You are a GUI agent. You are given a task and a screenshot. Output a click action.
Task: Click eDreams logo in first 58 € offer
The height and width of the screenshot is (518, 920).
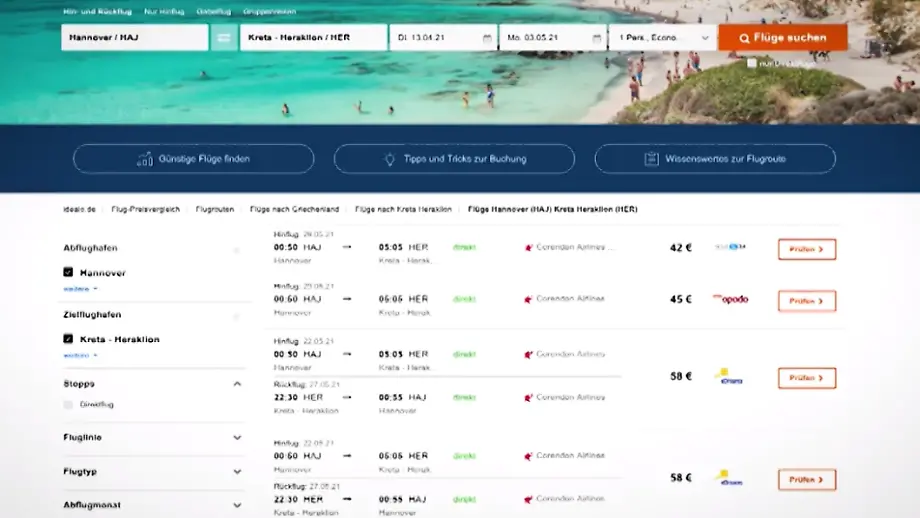pyautogui.click(x=729, y=377)
